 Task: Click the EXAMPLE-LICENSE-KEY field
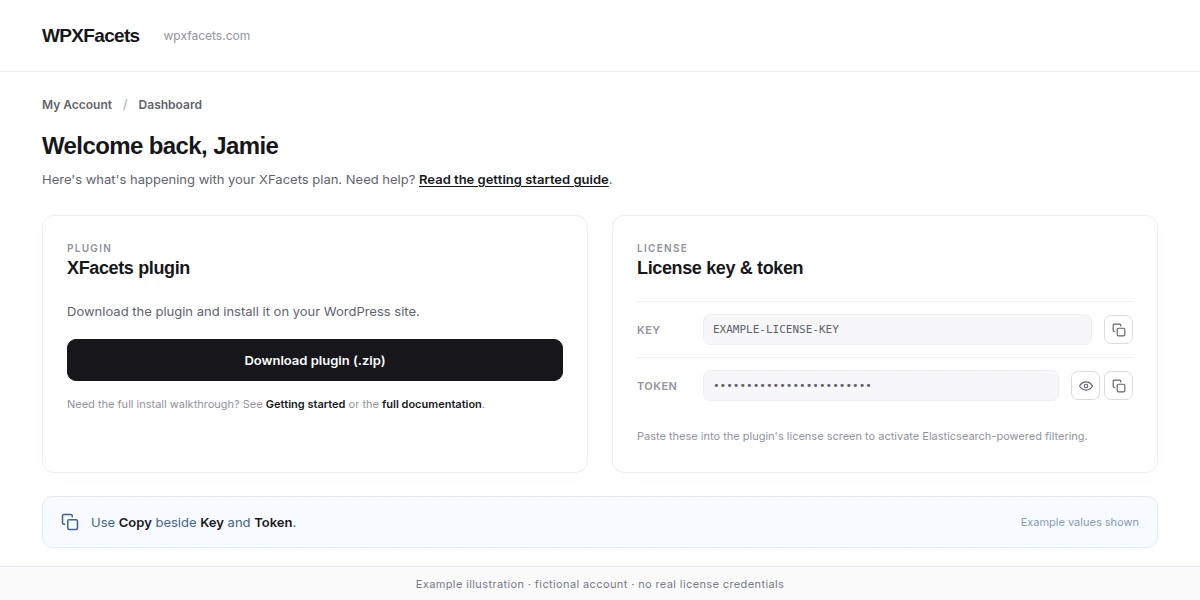tap(897, 330)
